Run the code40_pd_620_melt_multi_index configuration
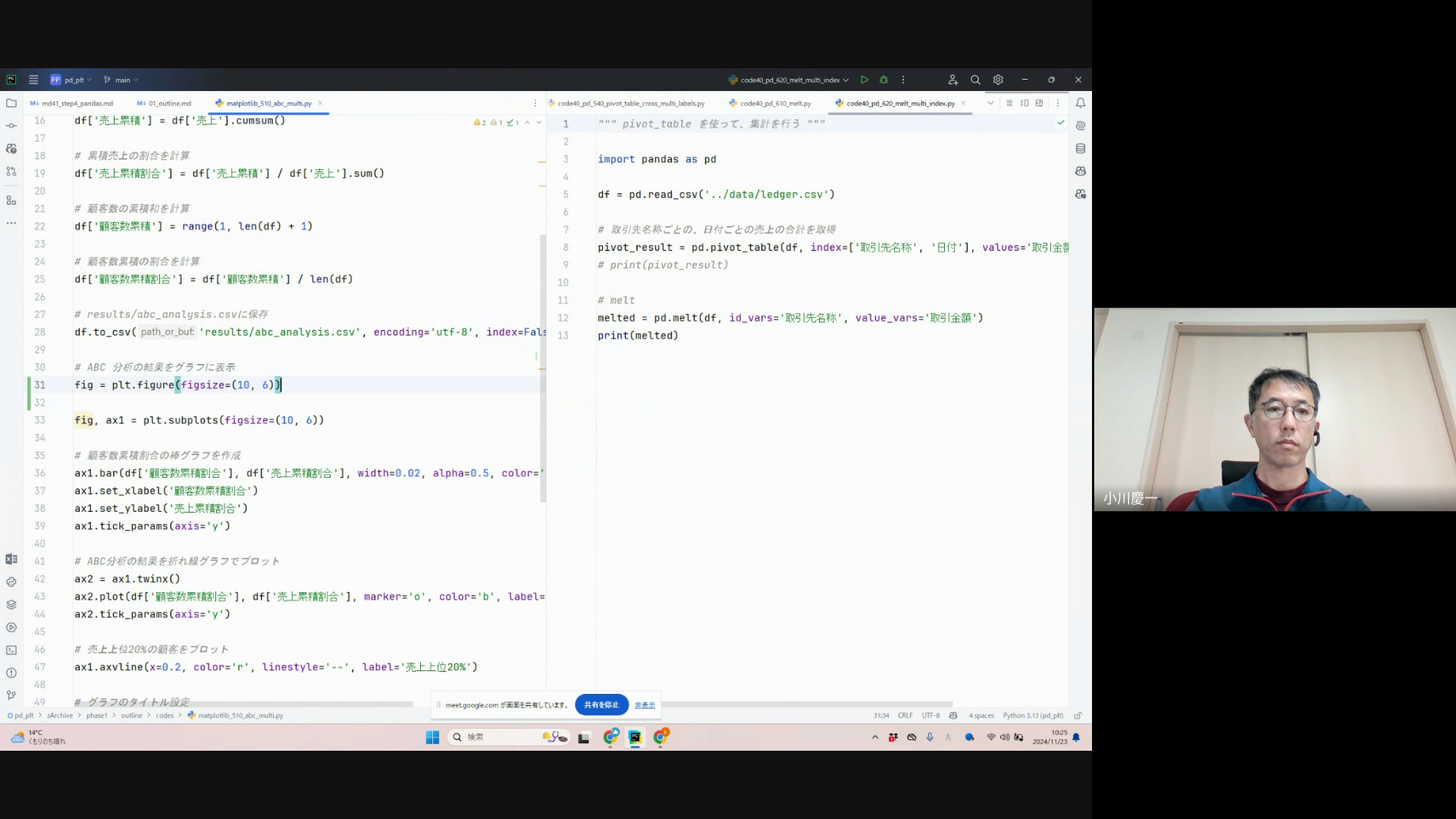The image size is (1456, 819). (864, 80)
